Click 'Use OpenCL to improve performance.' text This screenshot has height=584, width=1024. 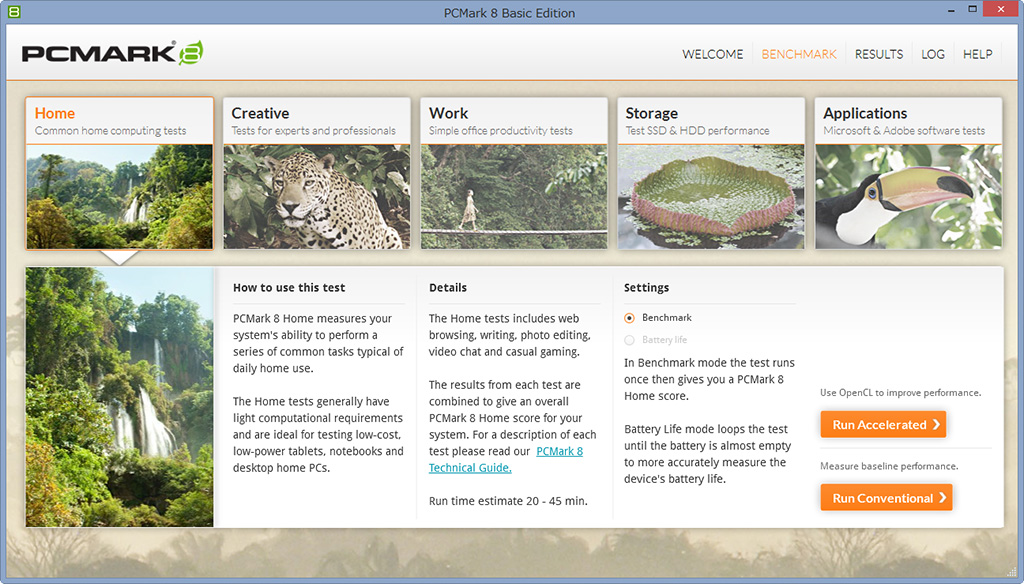click(901, 393)
